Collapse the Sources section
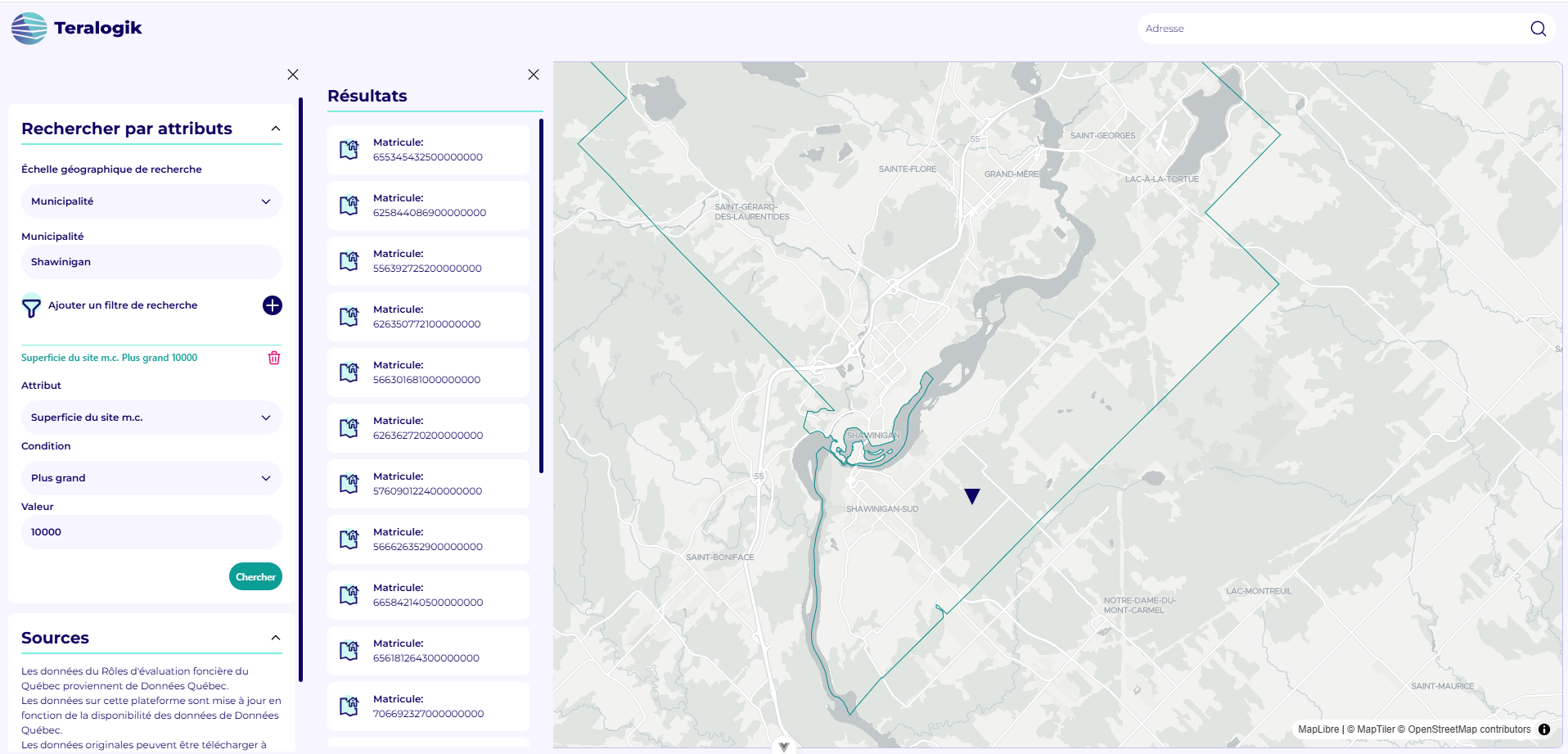The image size is (1568, 754). [276, 638]
